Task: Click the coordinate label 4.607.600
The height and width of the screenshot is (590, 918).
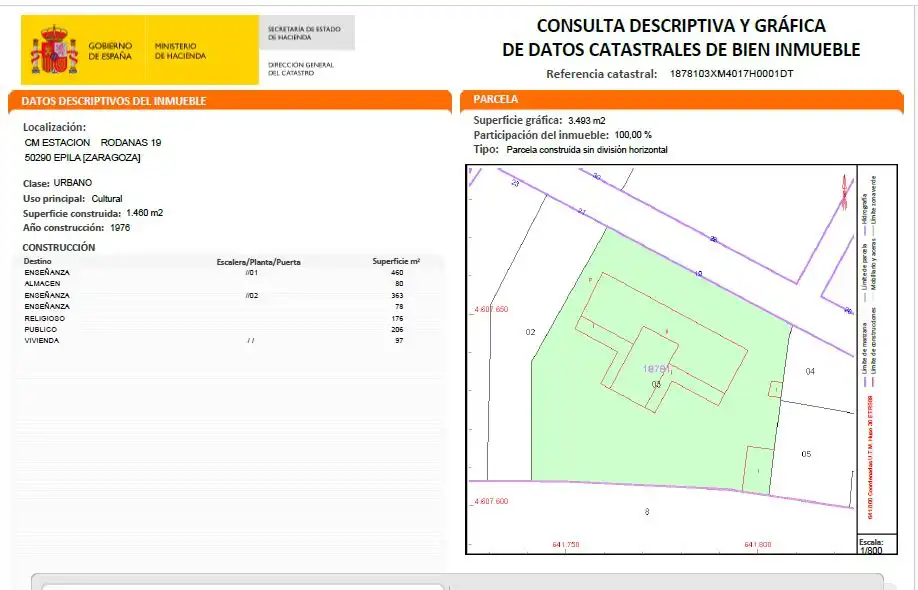Action: point(491,501)
